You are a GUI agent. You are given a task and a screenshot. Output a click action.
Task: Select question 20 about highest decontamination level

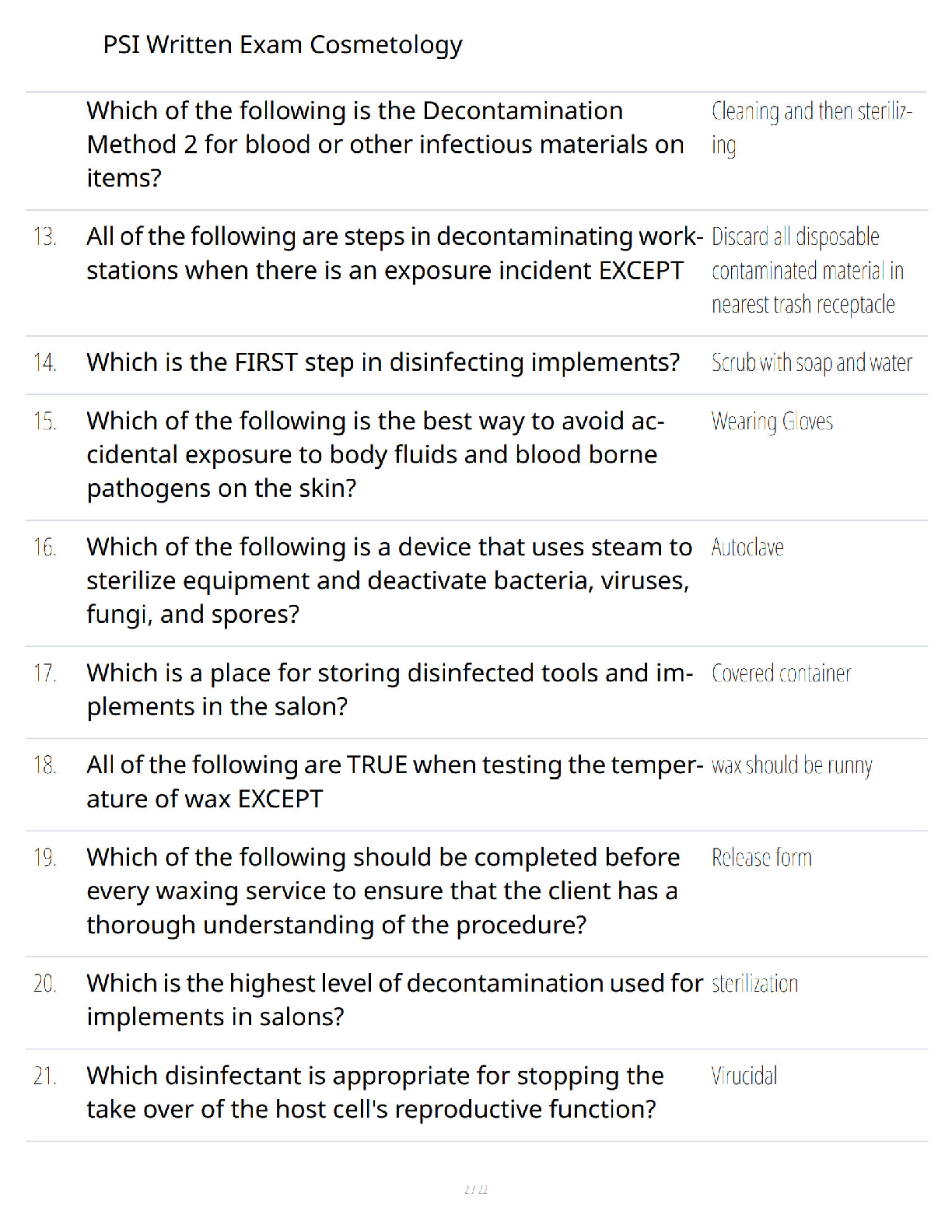[x=394, y=1000]
